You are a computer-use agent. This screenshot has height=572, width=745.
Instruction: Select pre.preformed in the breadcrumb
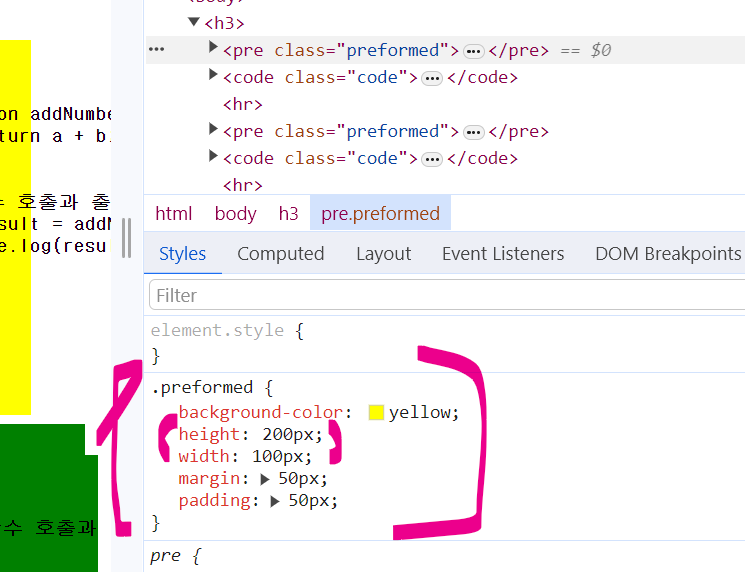pyautogui.click(x=380, y=213)
